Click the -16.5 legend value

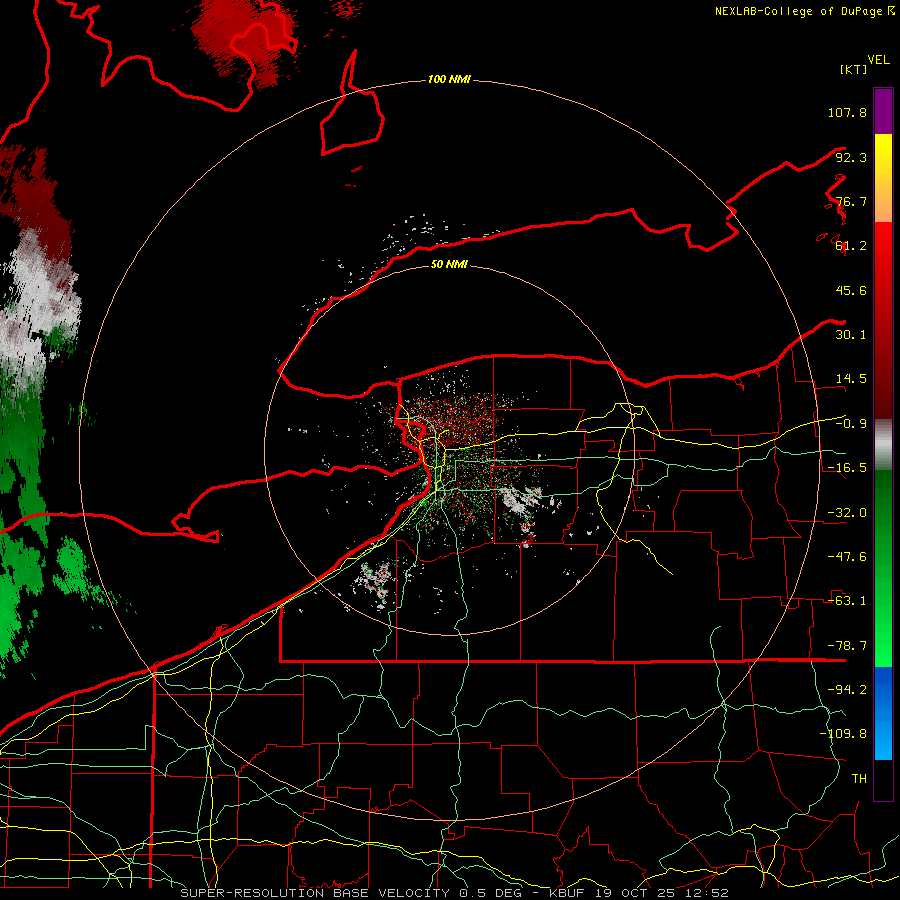[x=847, y=468]
